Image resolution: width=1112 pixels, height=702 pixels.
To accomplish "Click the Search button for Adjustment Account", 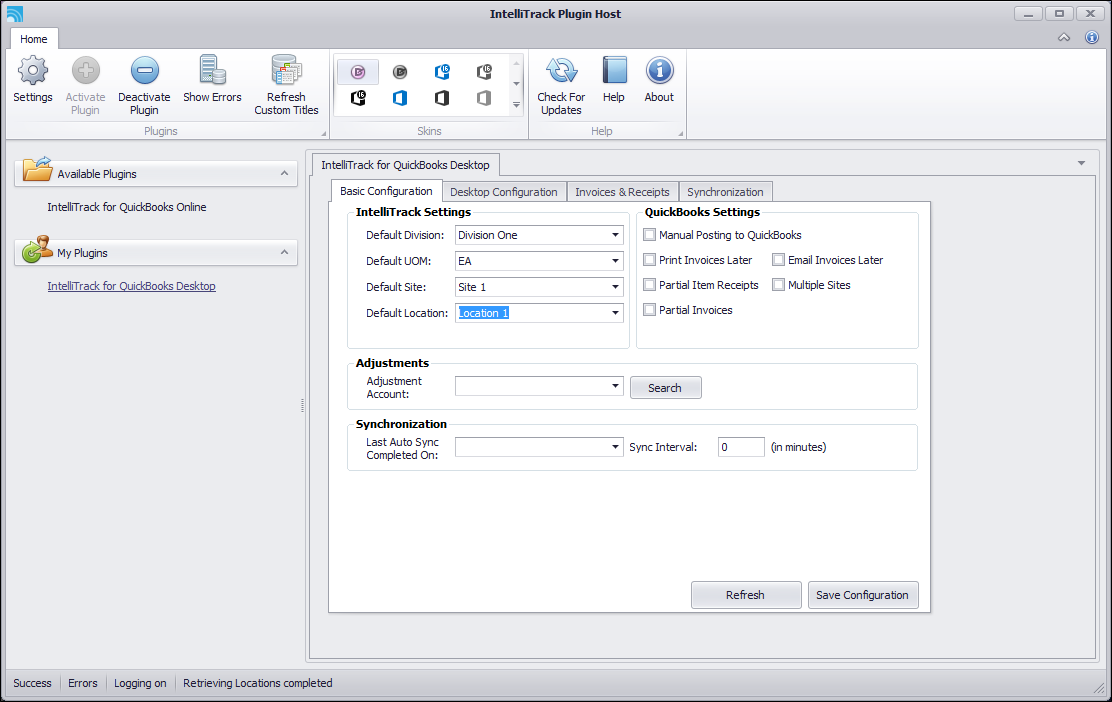I will (x=665, y=388).
